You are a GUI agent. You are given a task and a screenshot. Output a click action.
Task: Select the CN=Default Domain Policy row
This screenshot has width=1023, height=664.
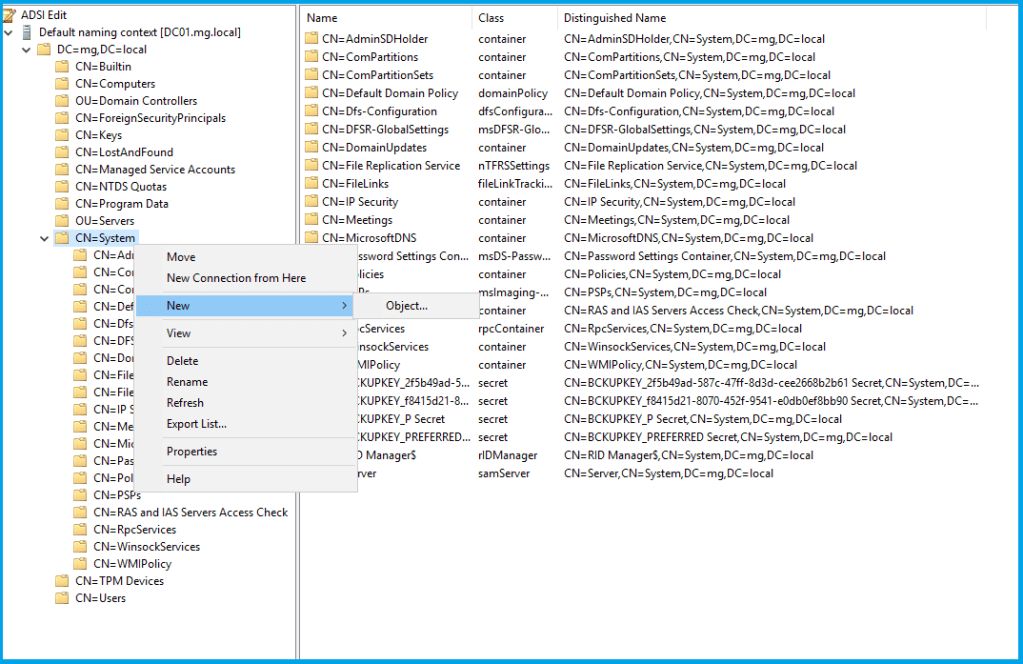pyautogui.click(x=389, y=93)
